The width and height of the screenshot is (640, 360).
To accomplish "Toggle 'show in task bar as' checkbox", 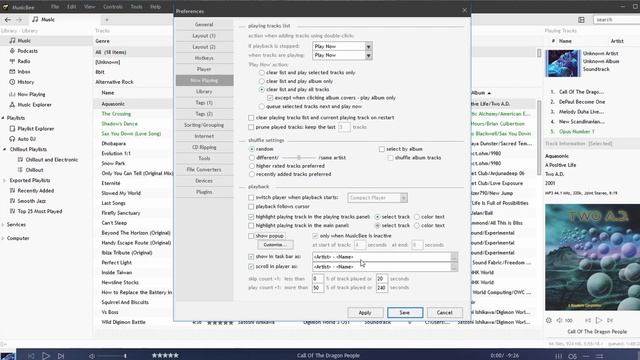I will 251,257.
